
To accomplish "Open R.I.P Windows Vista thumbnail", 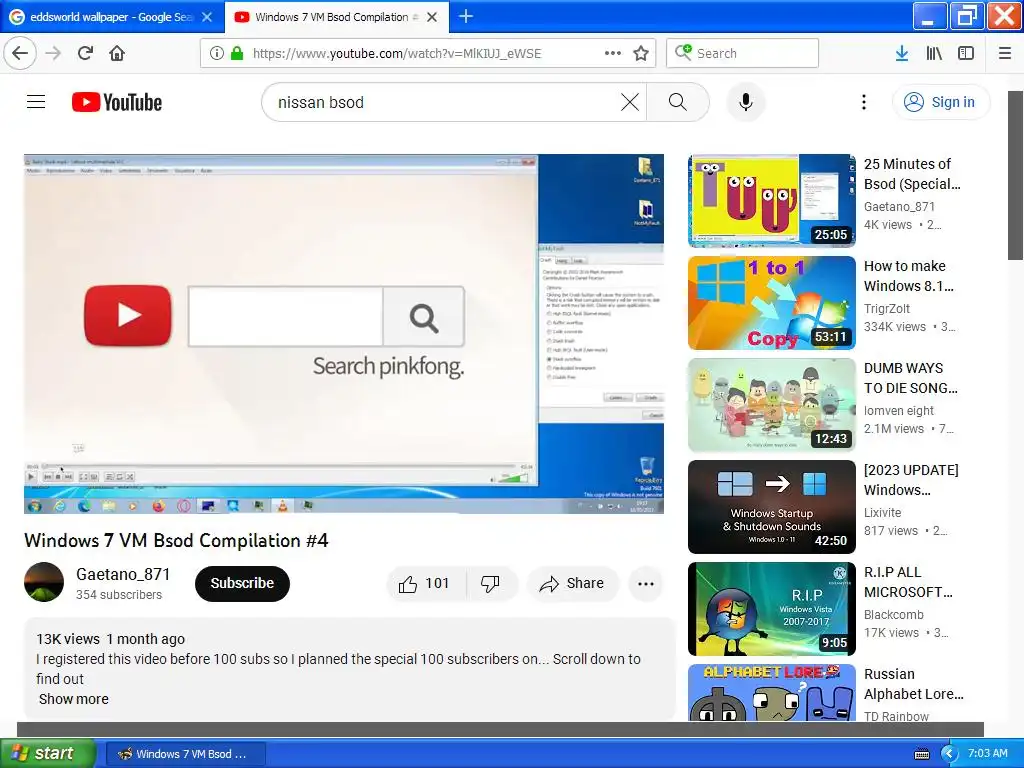I will 771,609.
